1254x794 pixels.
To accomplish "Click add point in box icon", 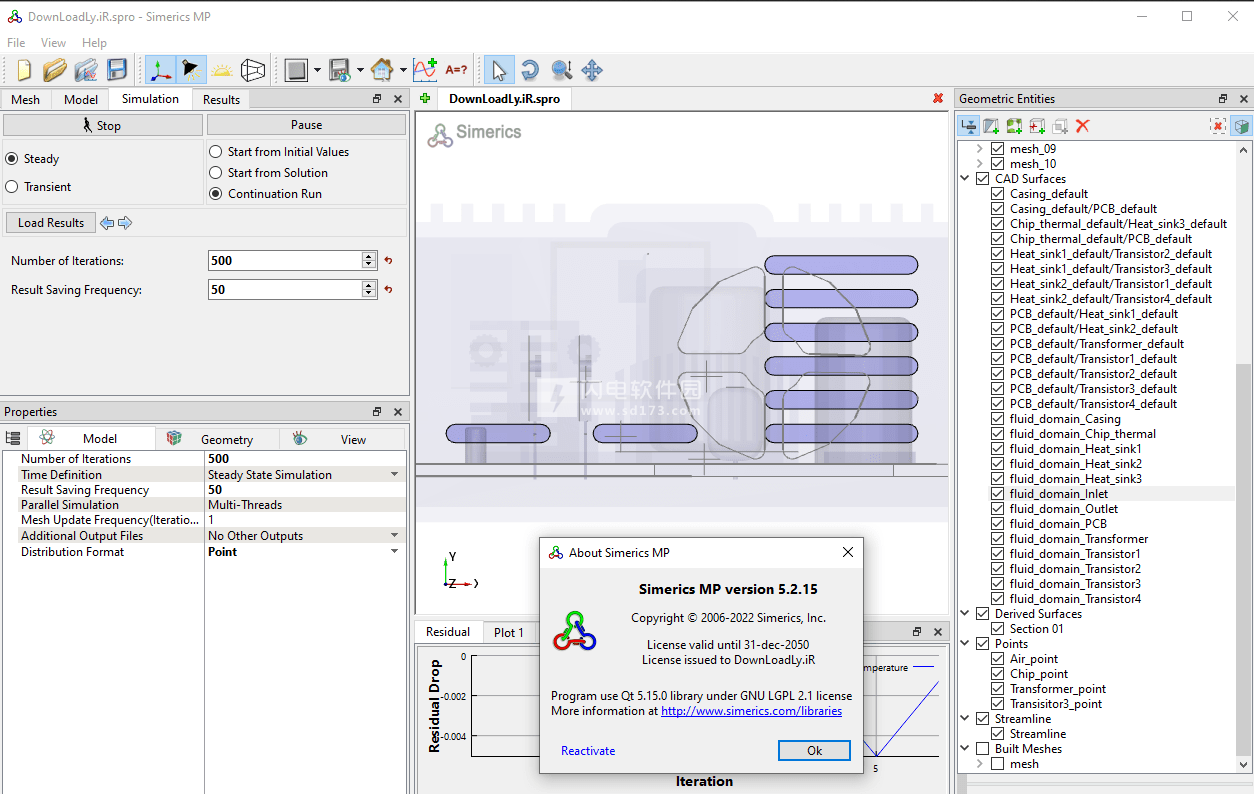I will [x=1037, y=126].
